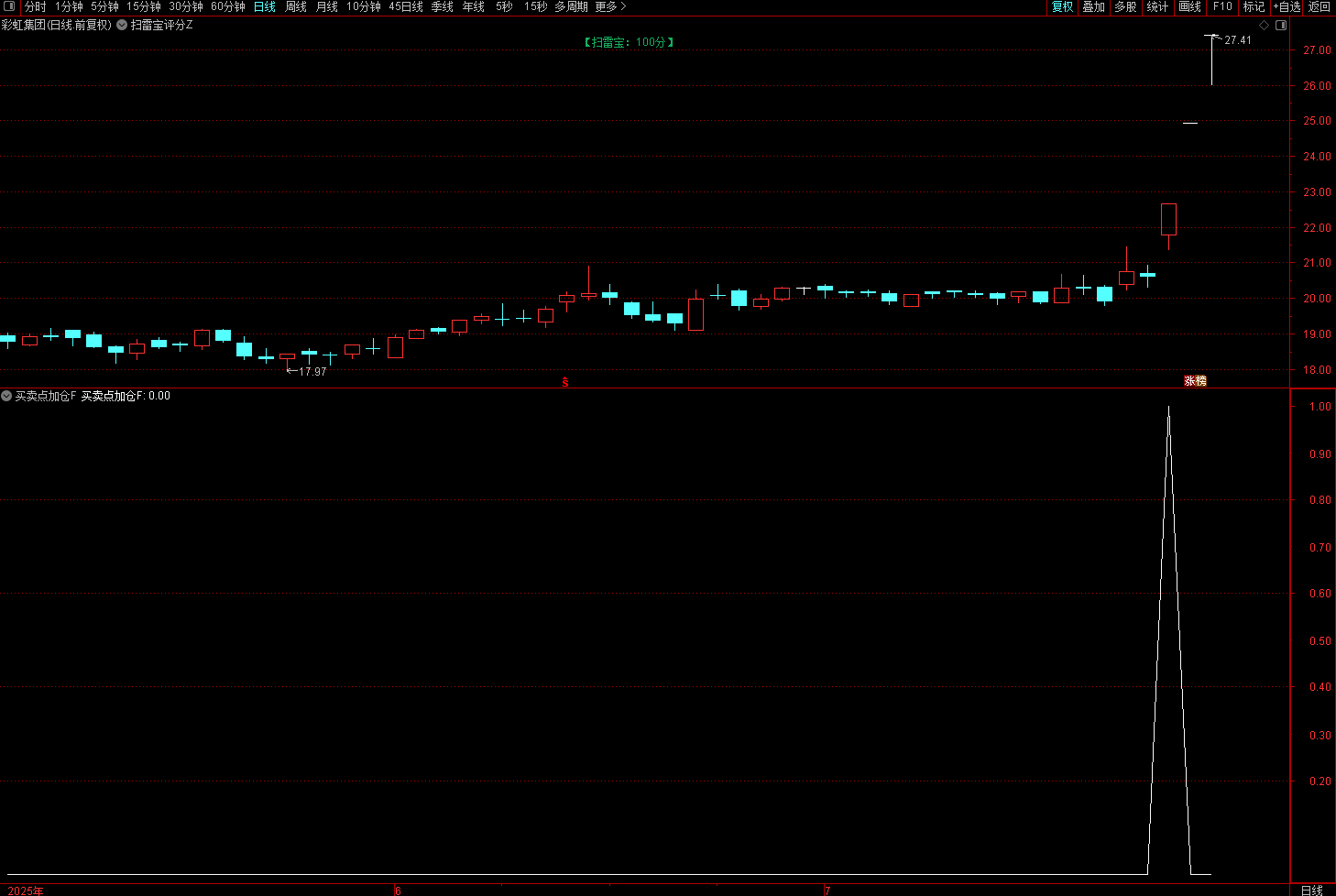Click the 17.97 low price label
Image resolution: width=1336 pixels, height=896 pixels.
[312, 371]
